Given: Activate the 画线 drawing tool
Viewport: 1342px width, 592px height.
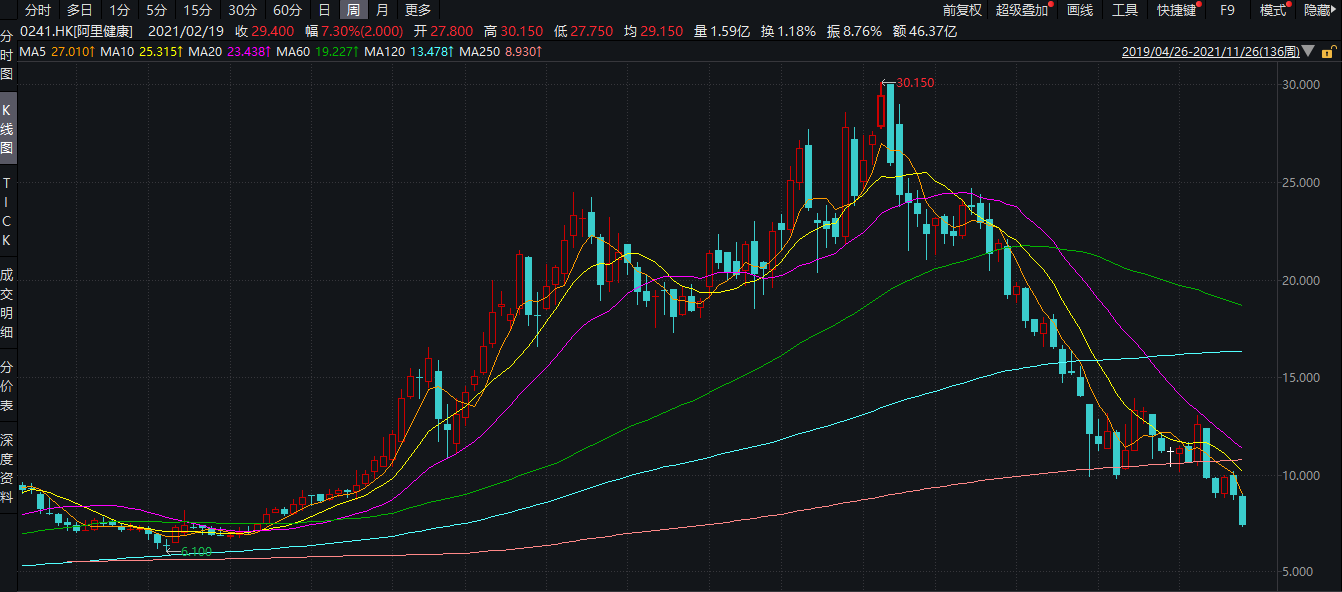Looking at the screenshot, I should pyautogui.click(x=1080, y=10).
